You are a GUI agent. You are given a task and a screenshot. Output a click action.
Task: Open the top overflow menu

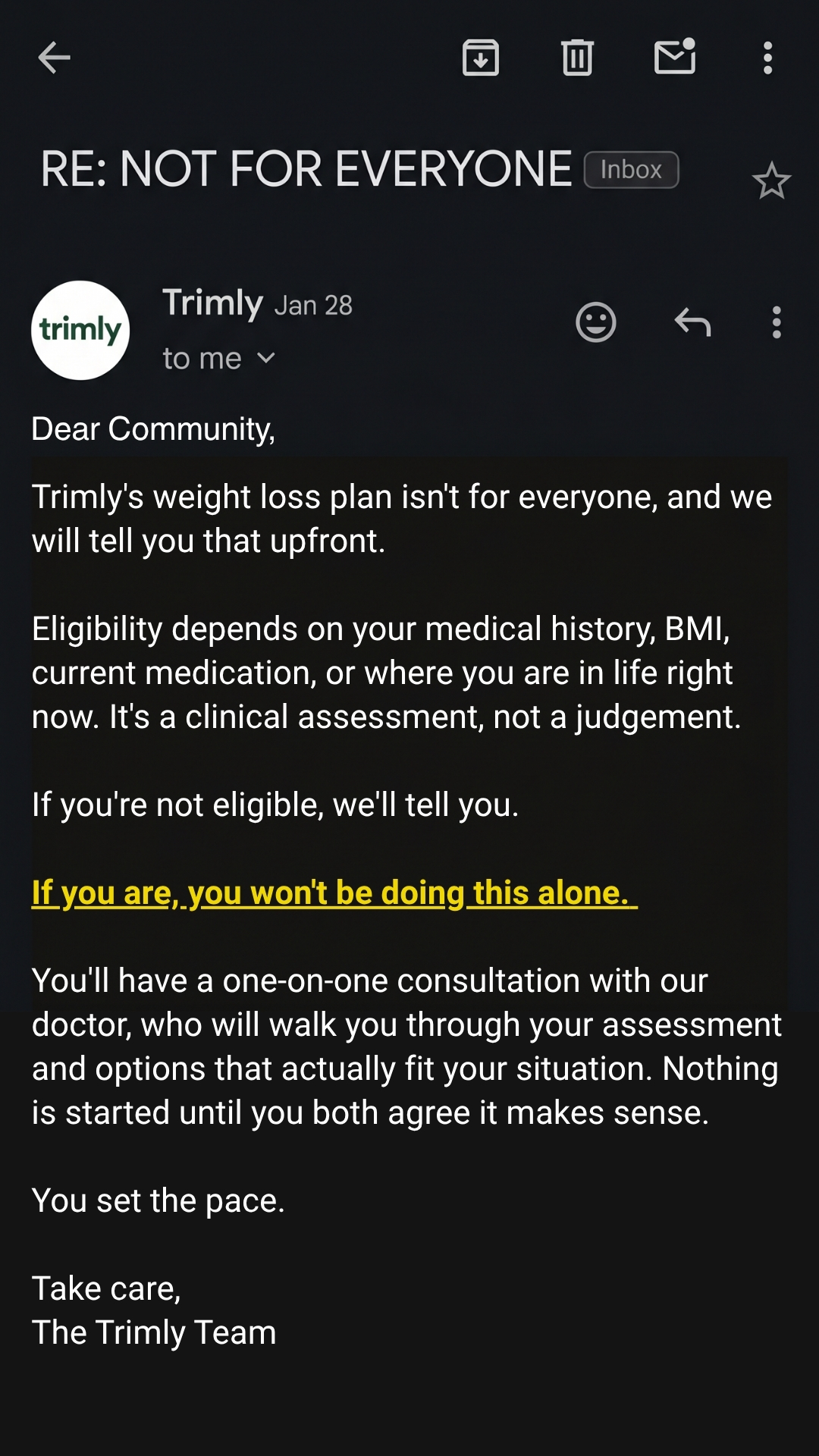pos(767,58)
